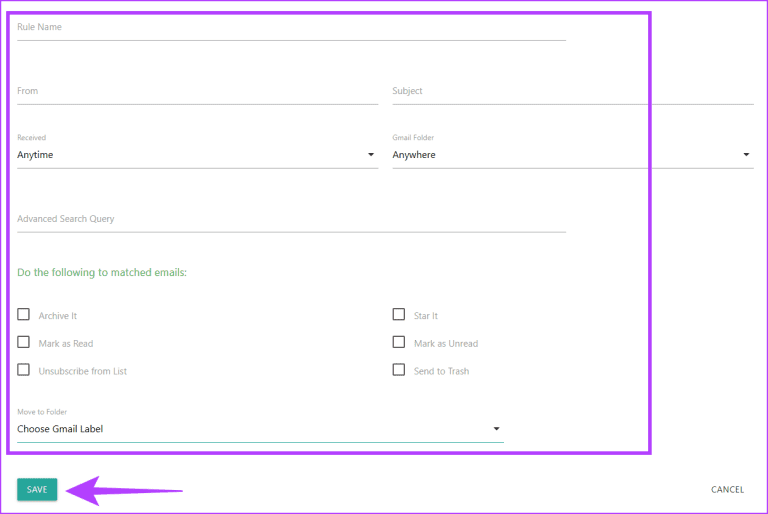Click the Gmail Folder dropdown arrow icon
The height and width of the screenshot is (514, 768).
click(746, 155)
